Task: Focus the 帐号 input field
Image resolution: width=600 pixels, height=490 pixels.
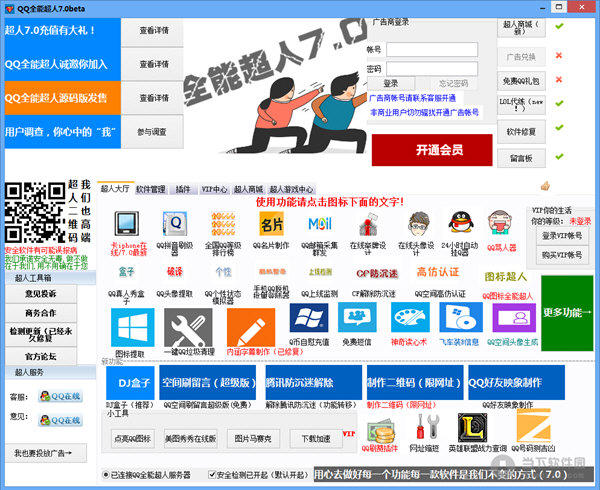Action: coord(432,50)
